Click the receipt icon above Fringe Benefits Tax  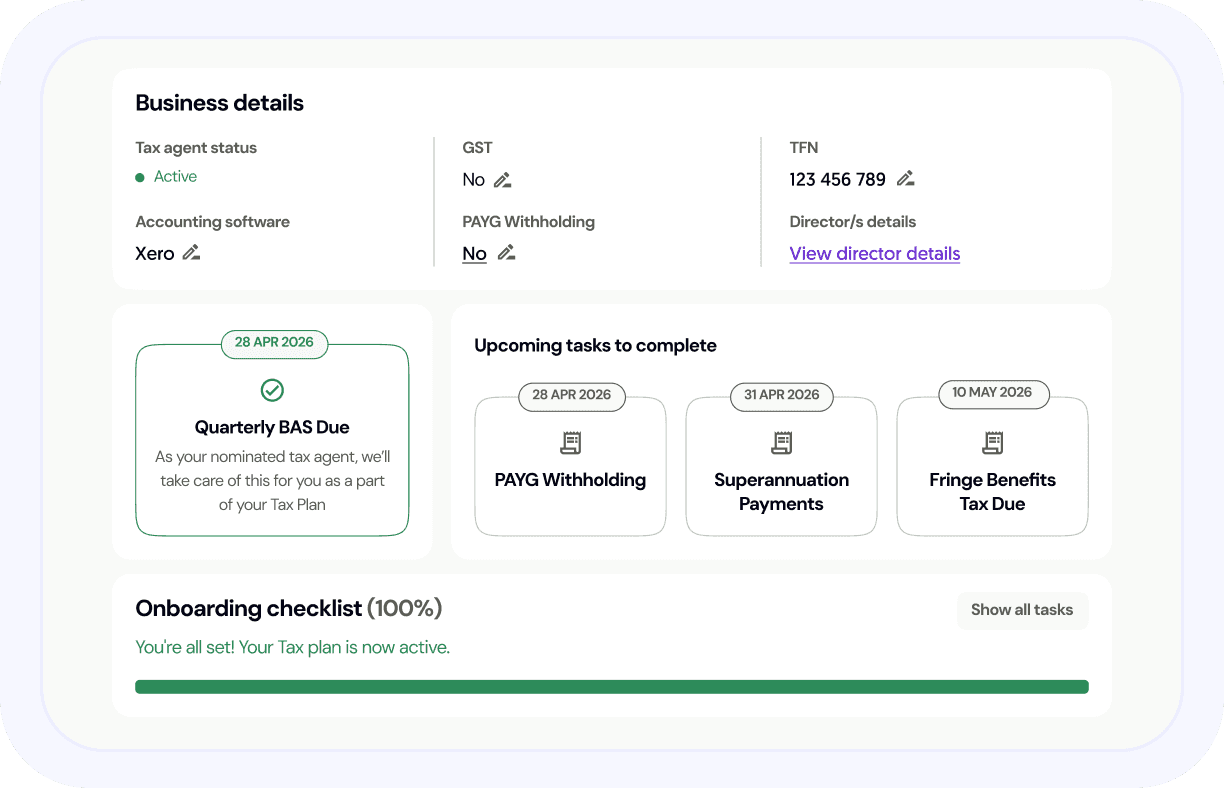coord(992,442)
